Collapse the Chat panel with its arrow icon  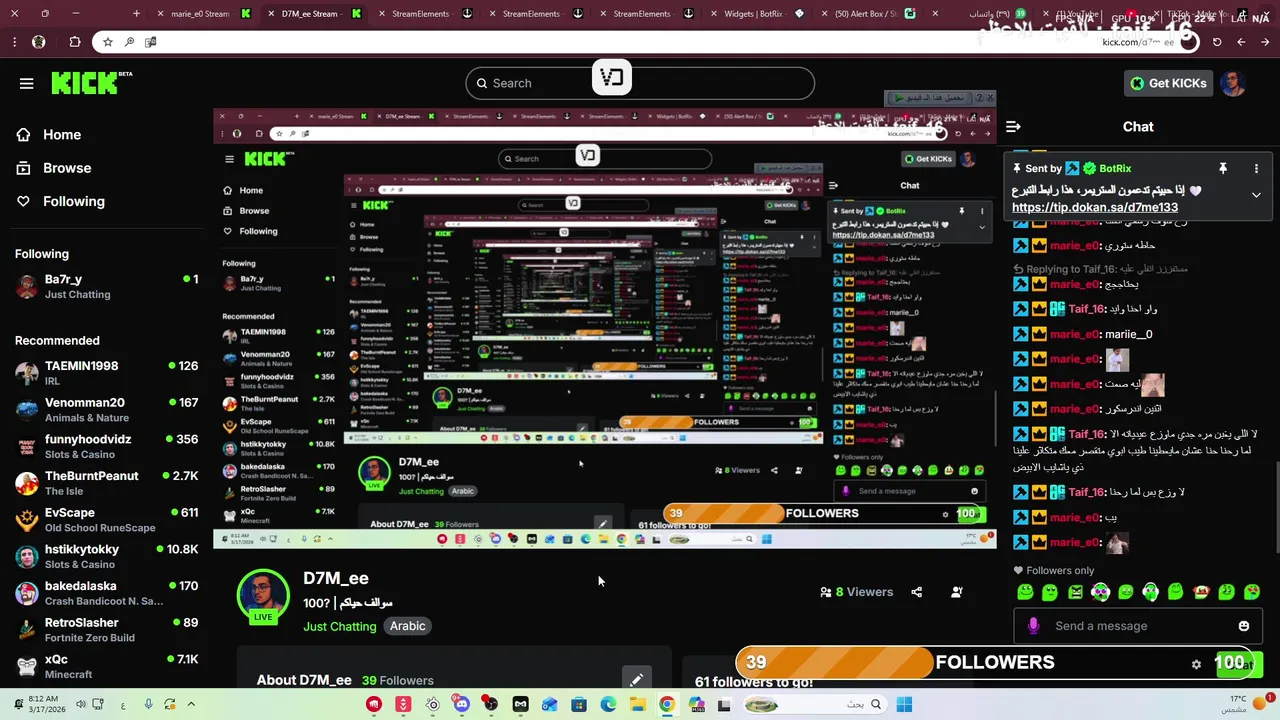(x=1013, y=127)
